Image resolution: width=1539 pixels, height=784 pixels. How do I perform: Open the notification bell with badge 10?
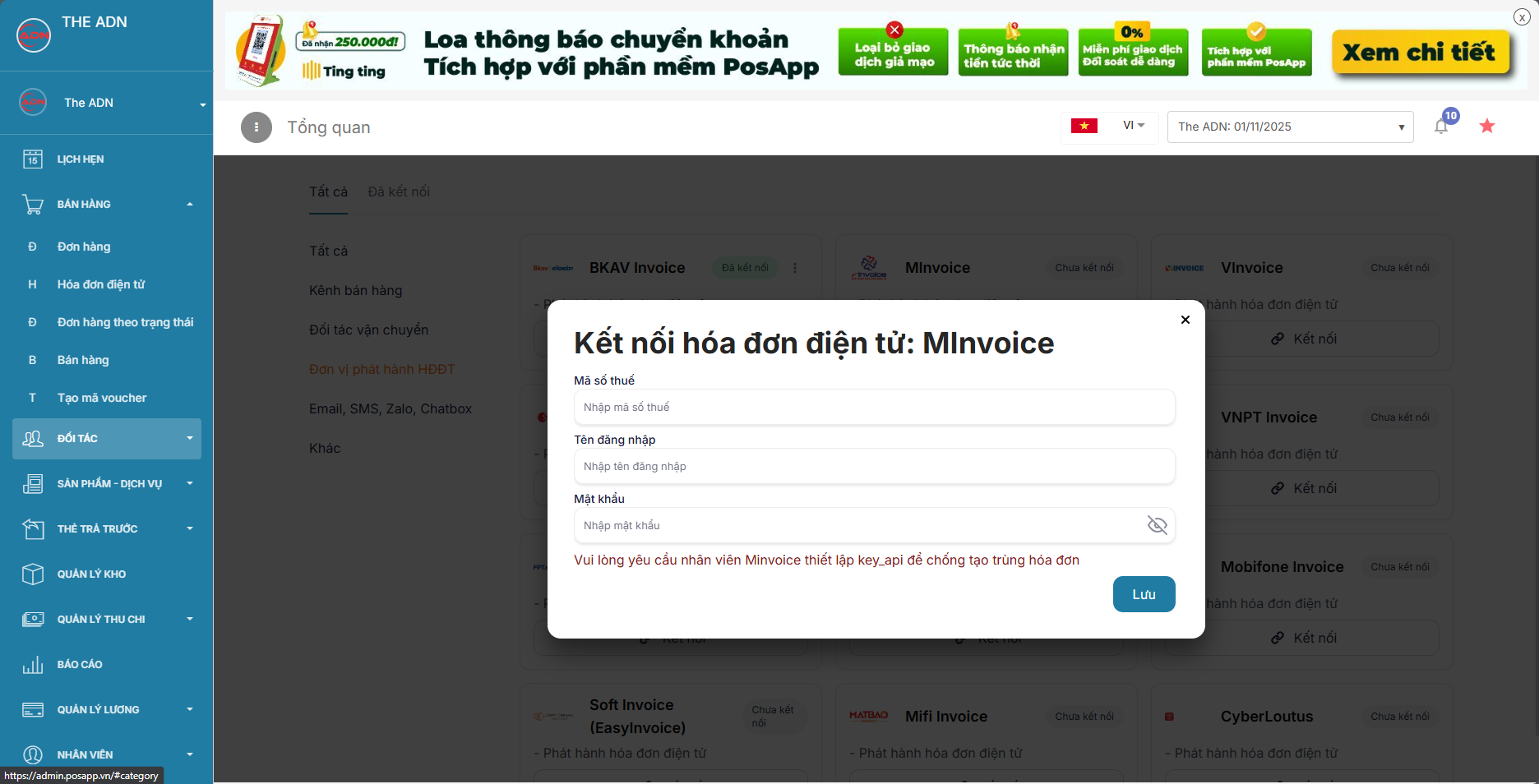tap(1441, 126)
